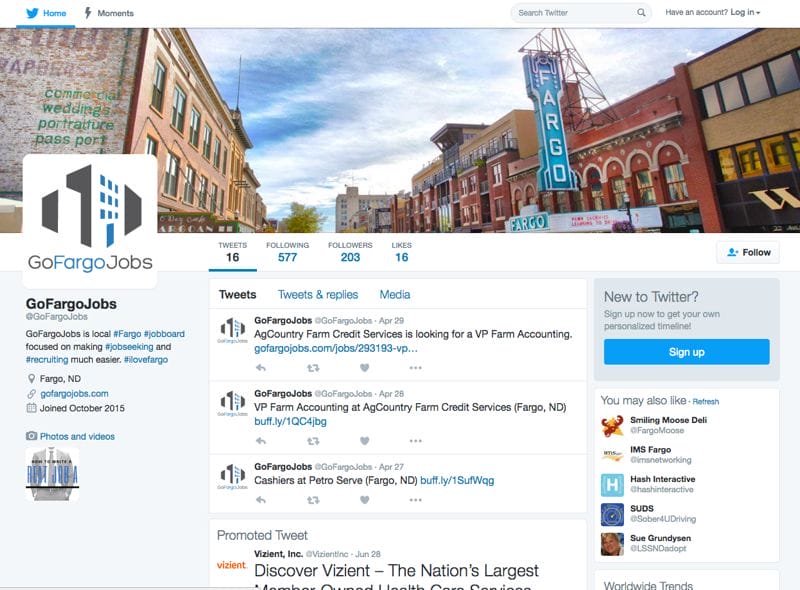Screen dimensions: 800x590
Task: Expand the Log in dropdown
Action: pos(745,13)
